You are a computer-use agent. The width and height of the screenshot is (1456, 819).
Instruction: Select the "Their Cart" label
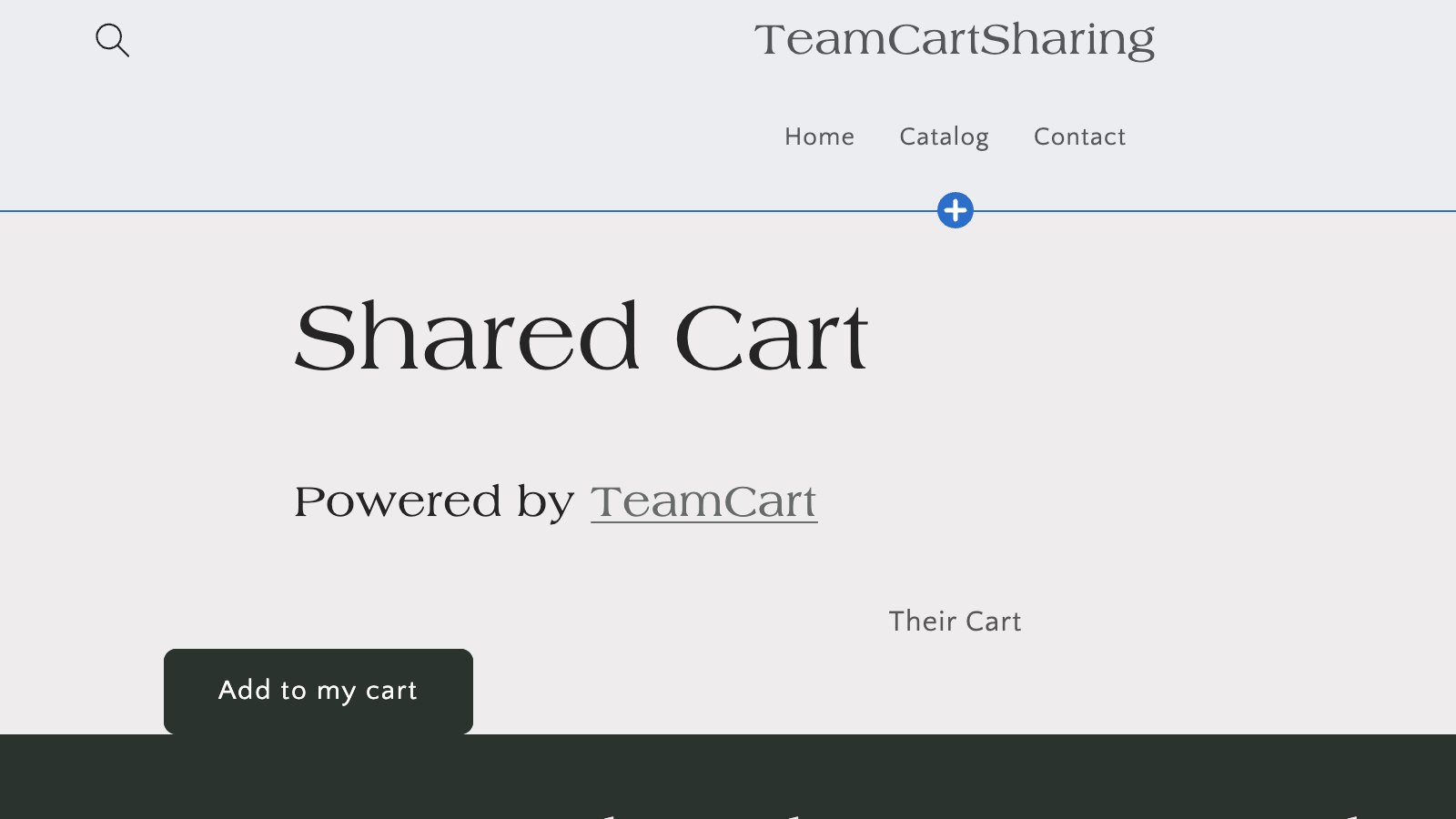955,622
